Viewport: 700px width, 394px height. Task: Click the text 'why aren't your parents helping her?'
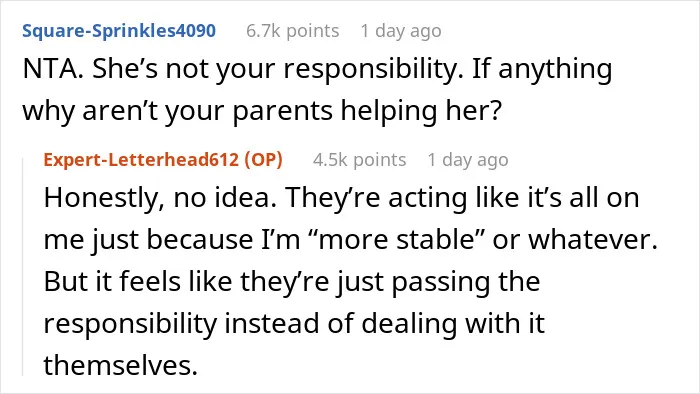coord(262,111)
